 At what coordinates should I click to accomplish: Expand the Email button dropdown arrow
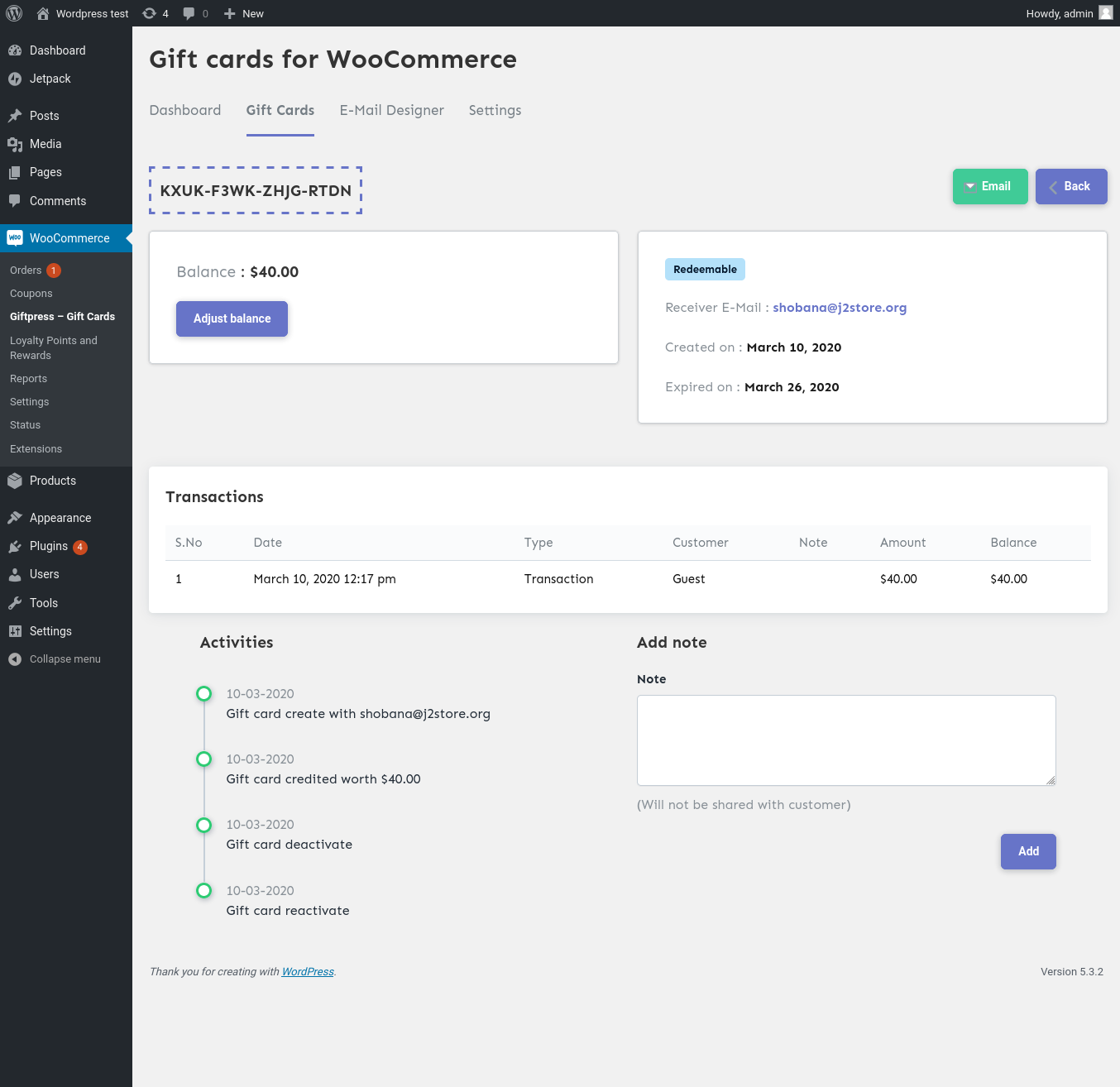point(970,186)
